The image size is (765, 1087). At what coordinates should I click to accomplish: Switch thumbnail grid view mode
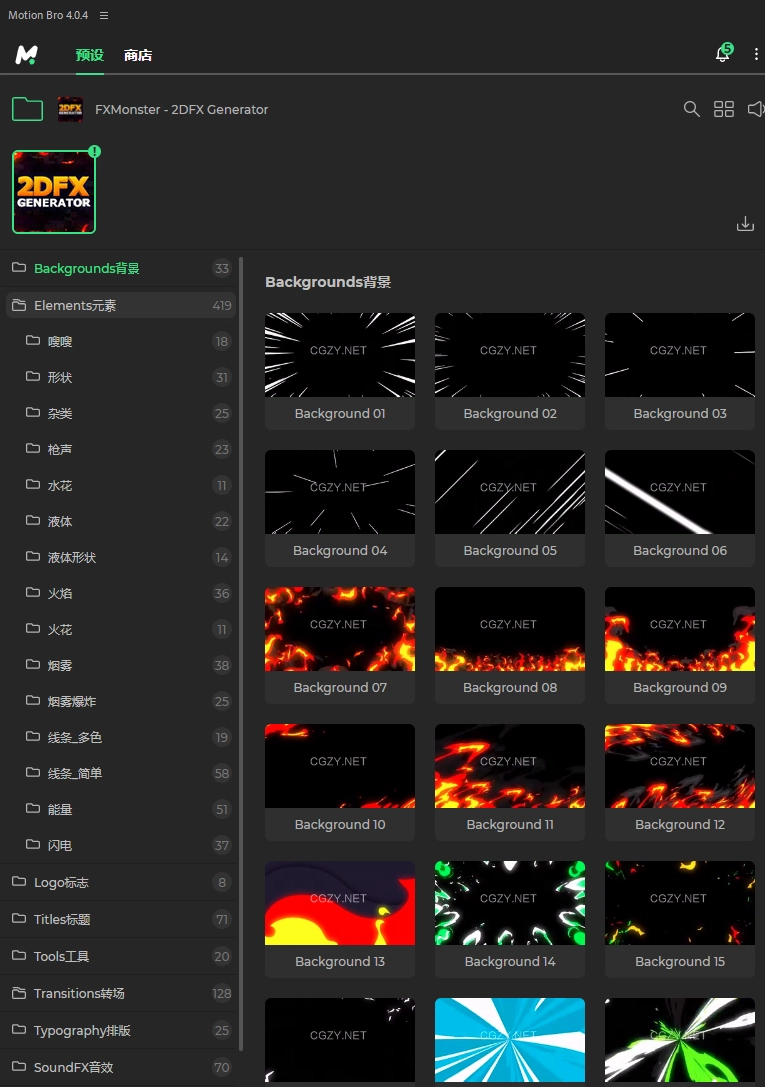tap(724, 109)
